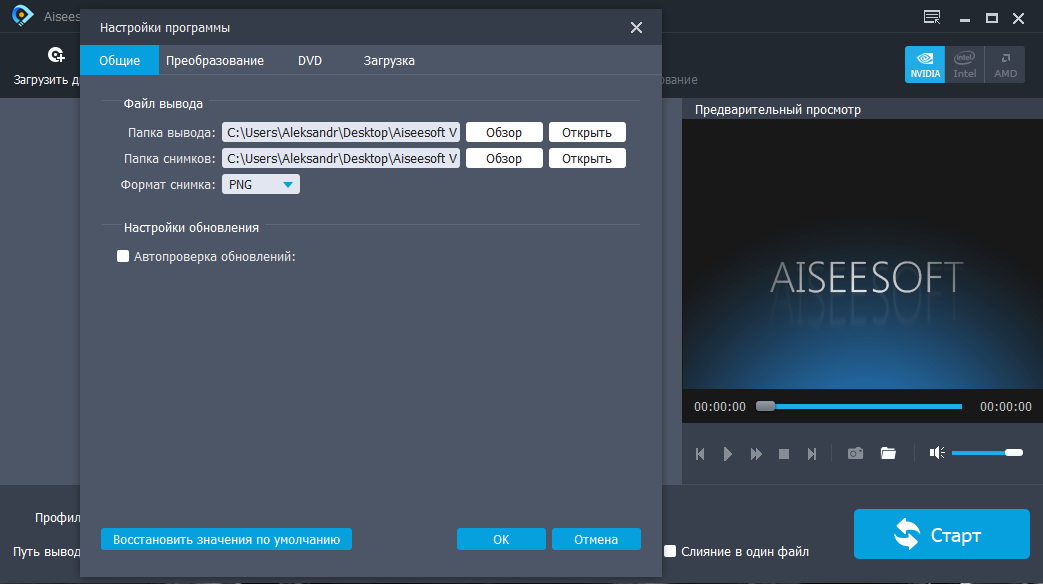
Task: Click the Aiseesoft preview screen
Action: (862, 254)
